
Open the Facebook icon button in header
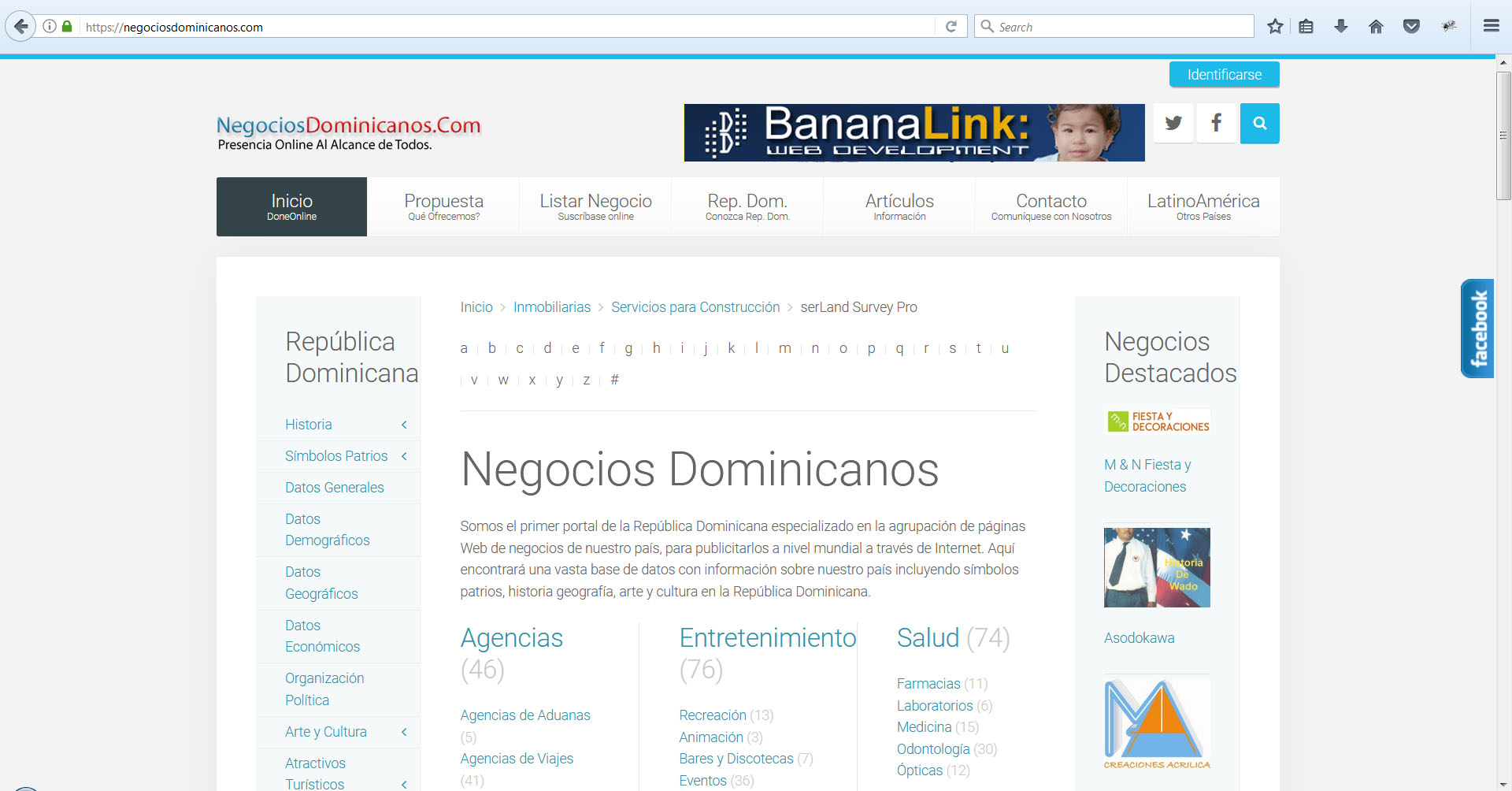click(x=1216, y=123)
